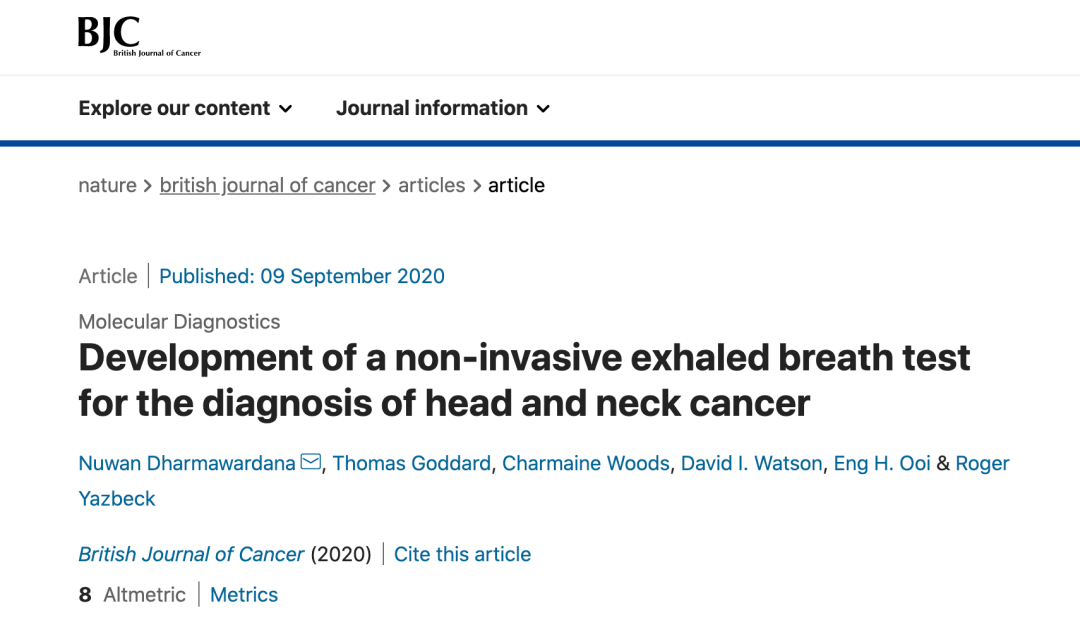Open the British Journal of Cancer citation link
The height and width of the screenshot is (632, 1080).
191,554
